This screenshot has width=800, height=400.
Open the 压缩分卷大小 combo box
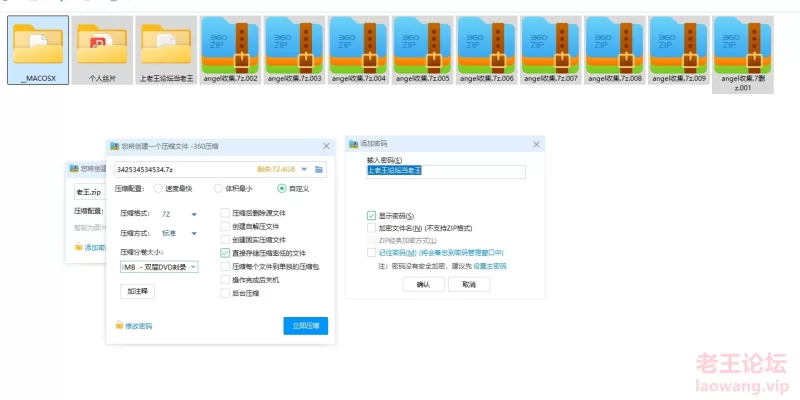tap(159, 267)
